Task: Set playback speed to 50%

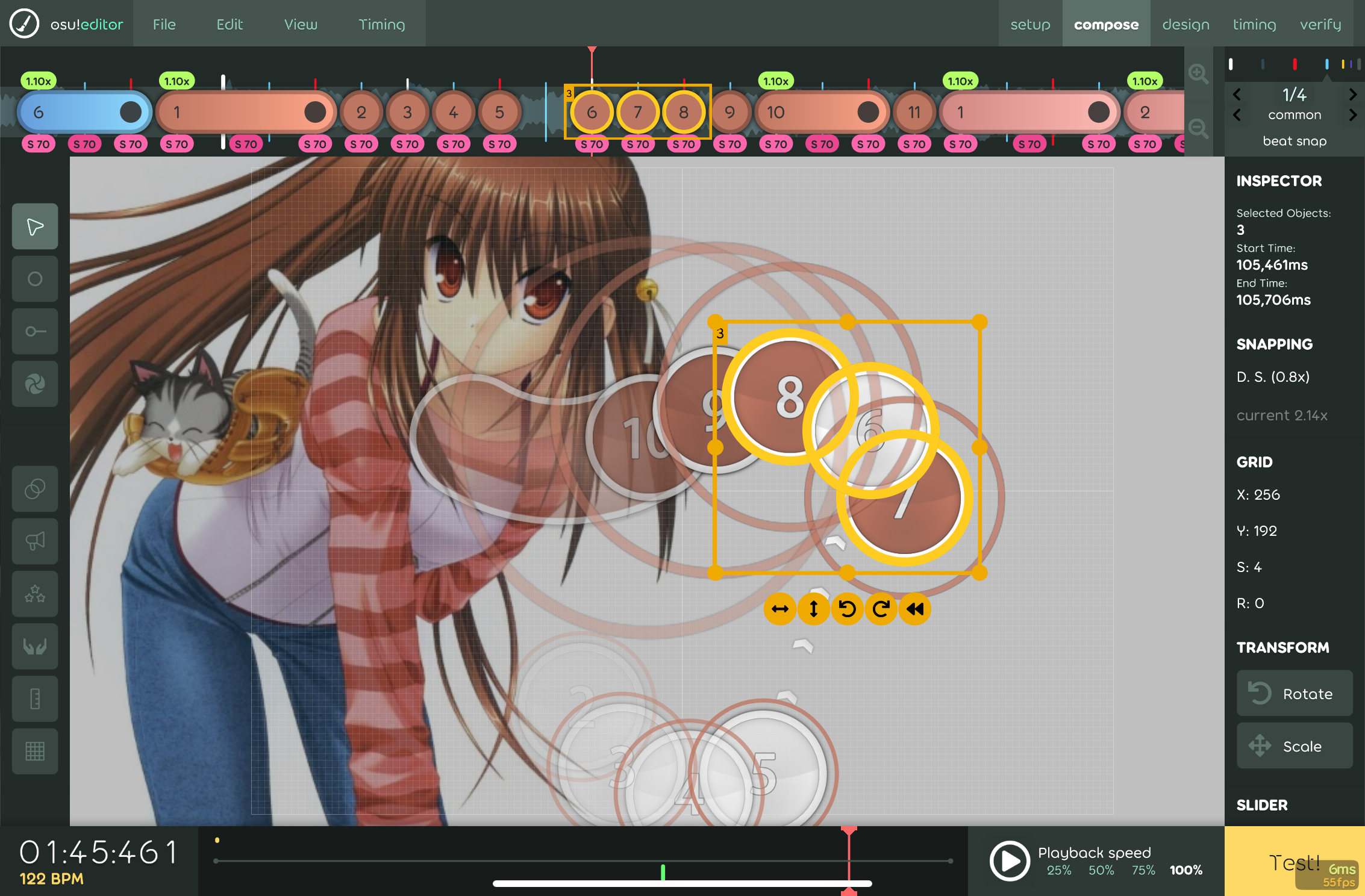Action: tap(1101, 870)
